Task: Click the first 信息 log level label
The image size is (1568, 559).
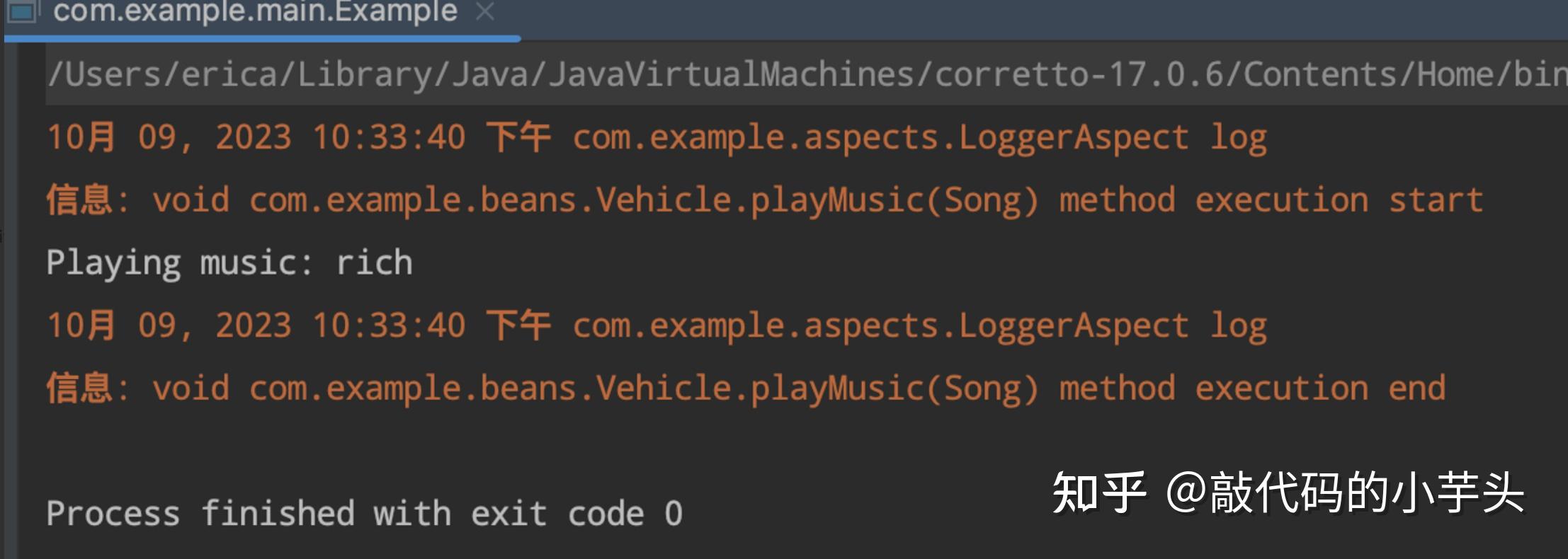Action: pyautogui.click(x=79, y=200)
